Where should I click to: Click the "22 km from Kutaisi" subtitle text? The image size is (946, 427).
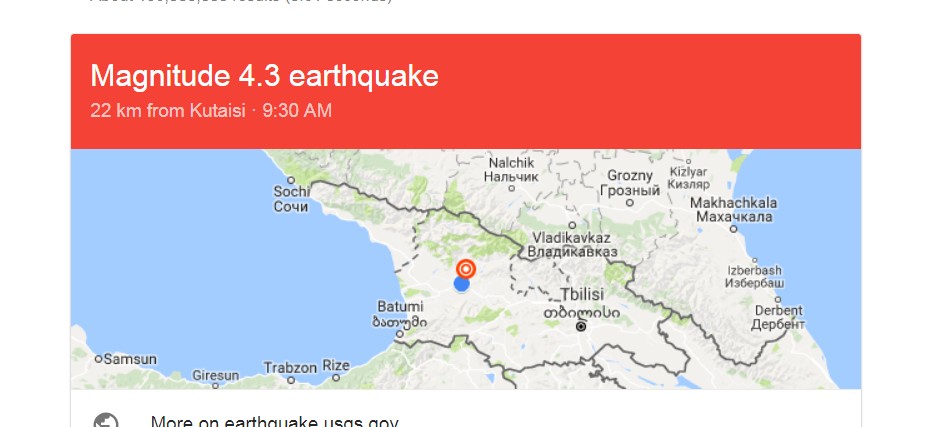167,111
